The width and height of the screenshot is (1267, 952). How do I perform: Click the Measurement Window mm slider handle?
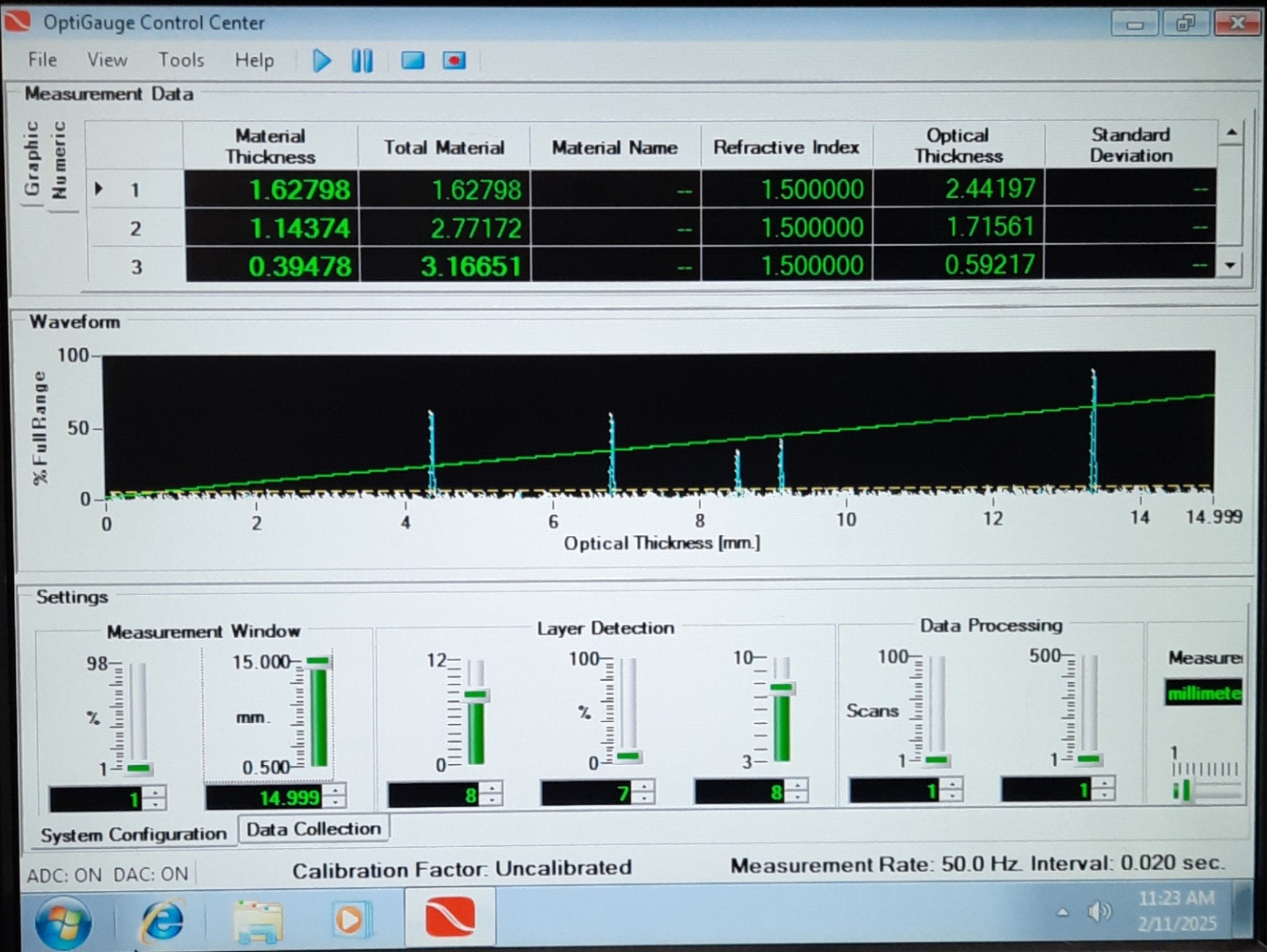click(318, 662)
